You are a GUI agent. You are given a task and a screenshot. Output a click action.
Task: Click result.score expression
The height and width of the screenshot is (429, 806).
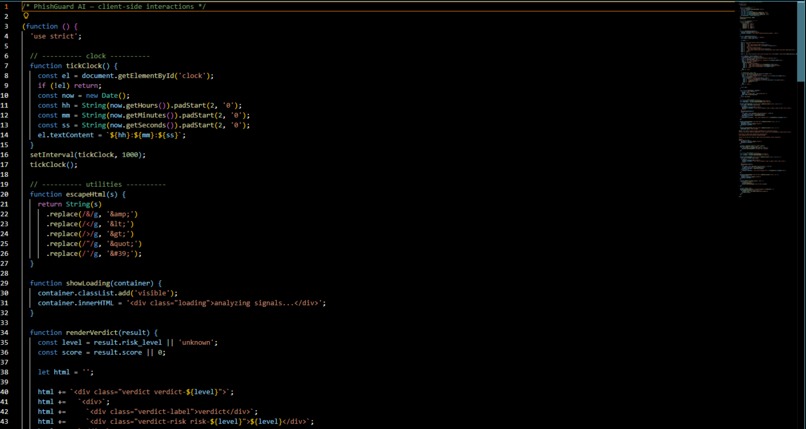point(118,352)
